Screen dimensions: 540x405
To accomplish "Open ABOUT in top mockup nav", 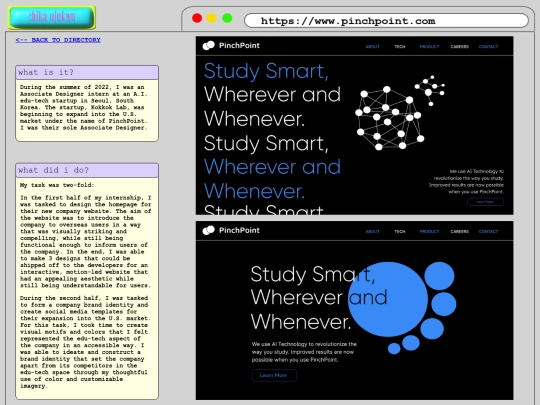I will (372, 46).
